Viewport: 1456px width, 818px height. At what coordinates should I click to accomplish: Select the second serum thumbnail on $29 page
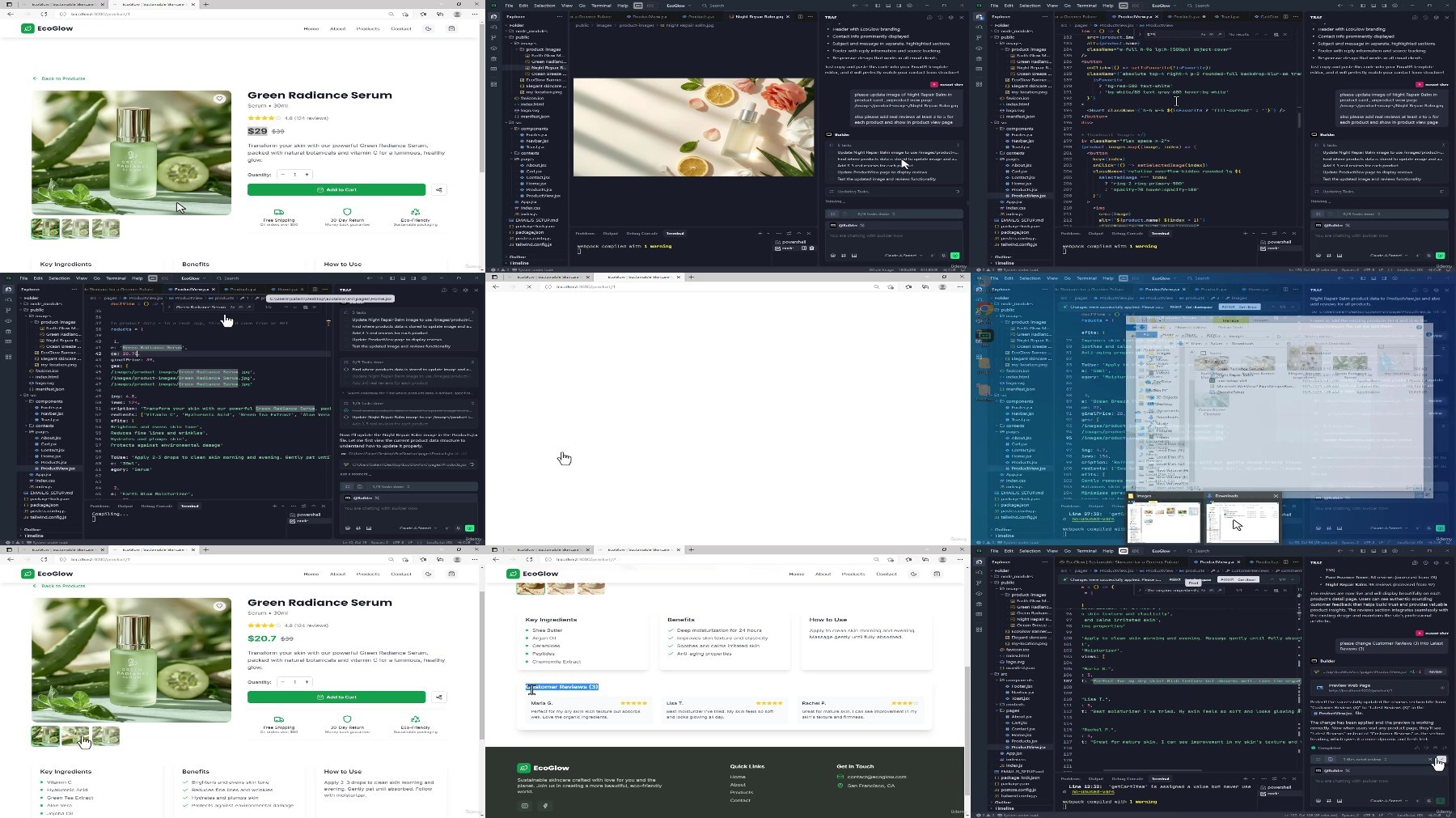[75, 229]
